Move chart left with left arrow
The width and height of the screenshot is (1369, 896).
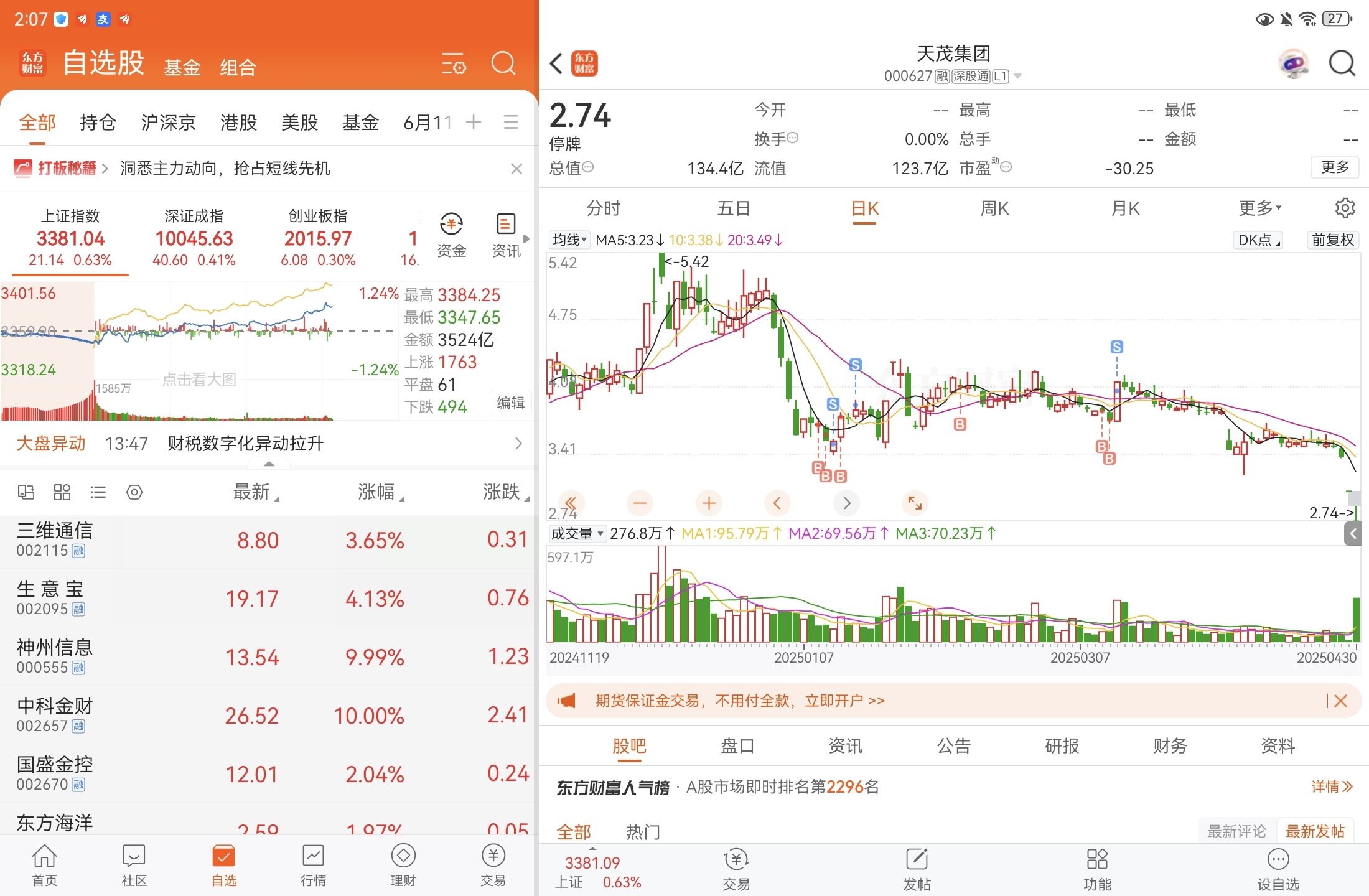point(777,503)
